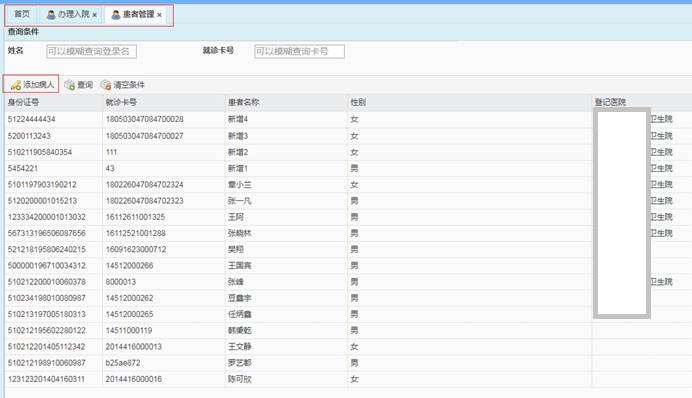The image size is (692, 398).
Task: Select the 患者管理 tab
Action: tap(136, 14)
